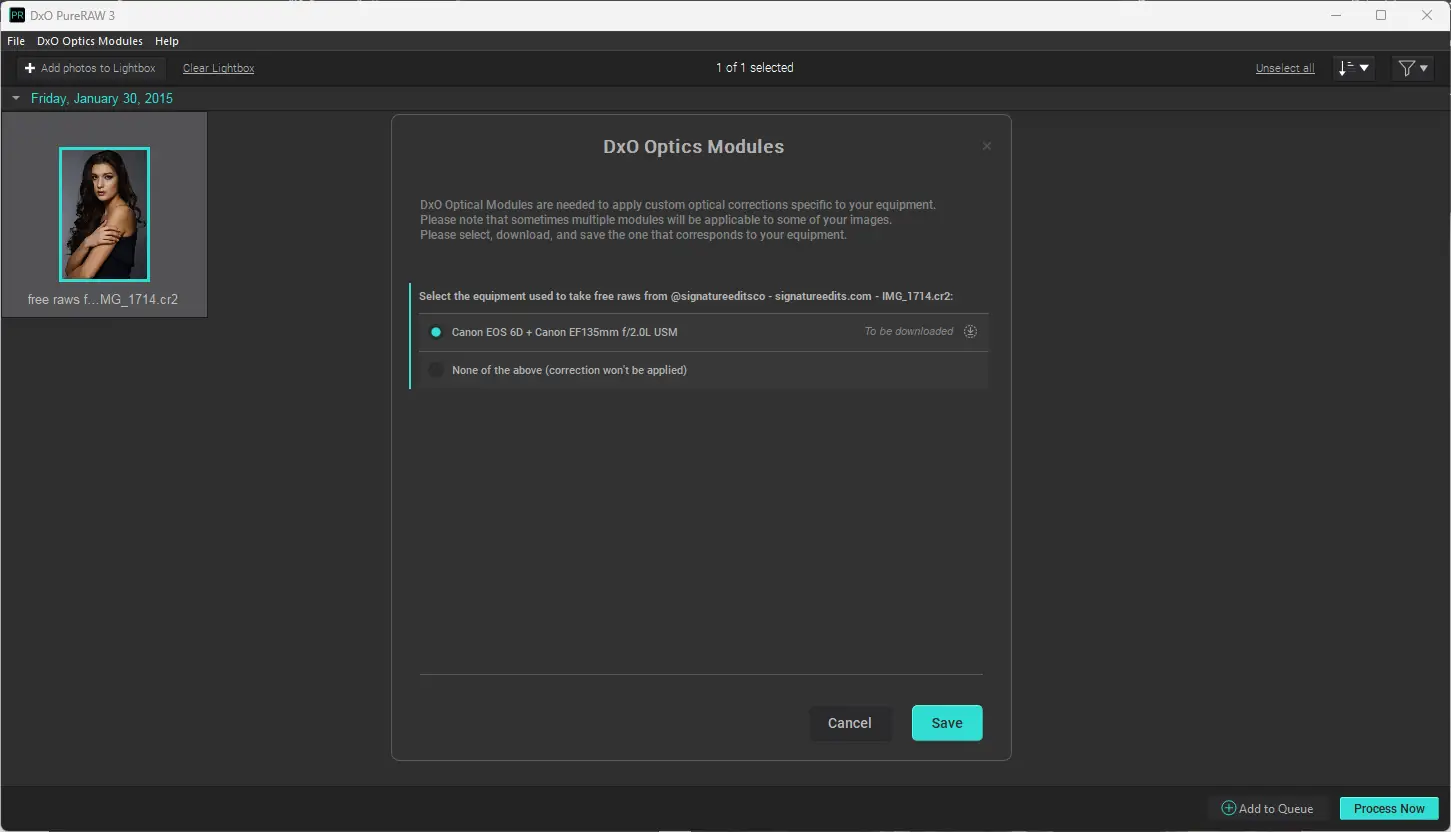Click the 'free raws f...MG_1714.cr2' file name
The height and width of the screenshot is (832, 1451).
103,299
